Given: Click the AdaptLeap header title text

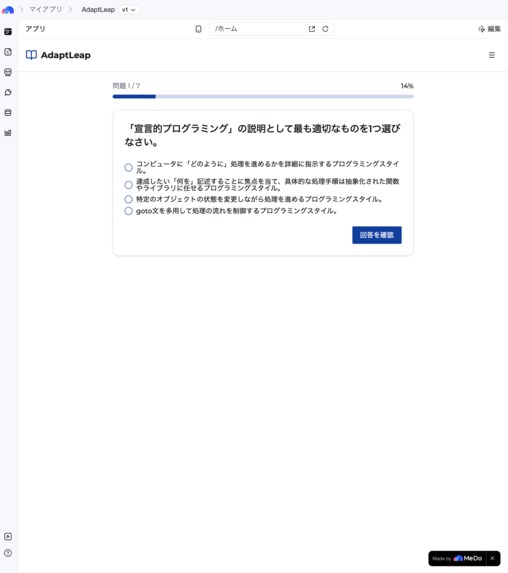Looking at the screenshot, I should click(x=66, y=55).
